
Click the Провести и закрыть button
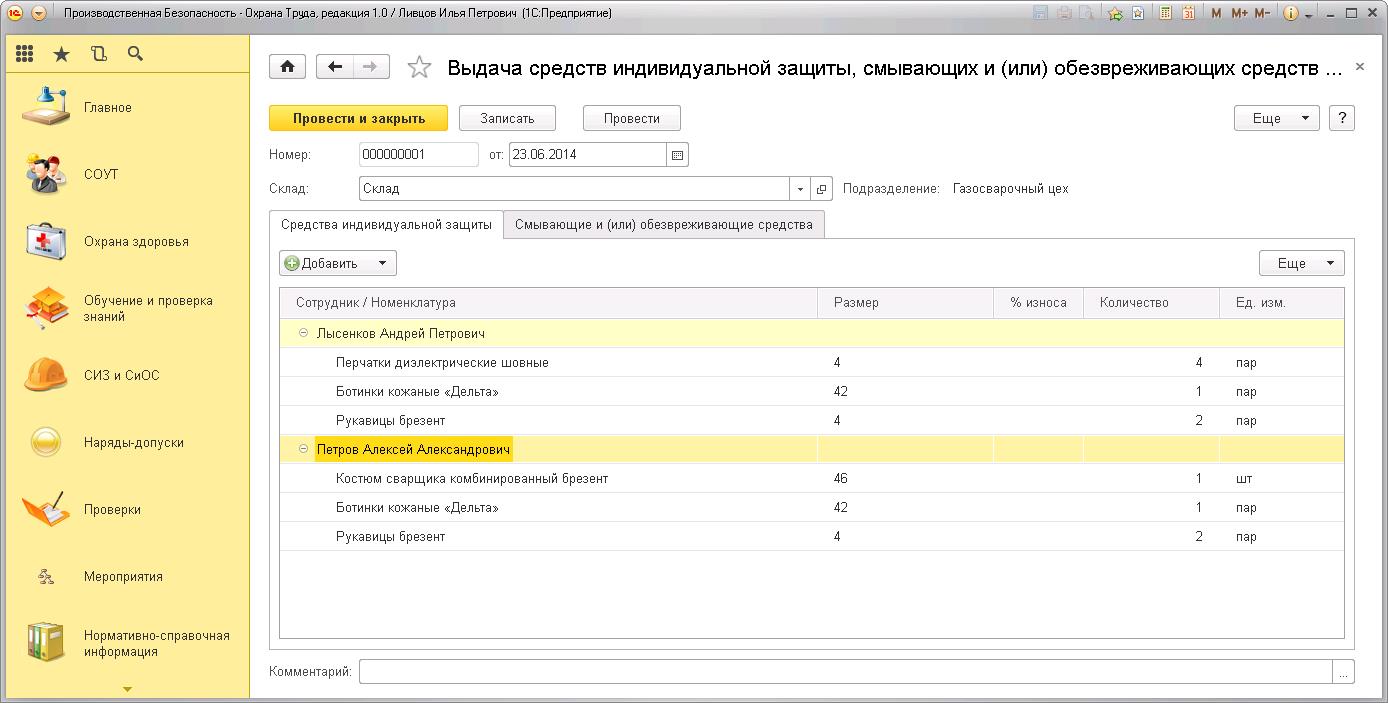[358, 118]
